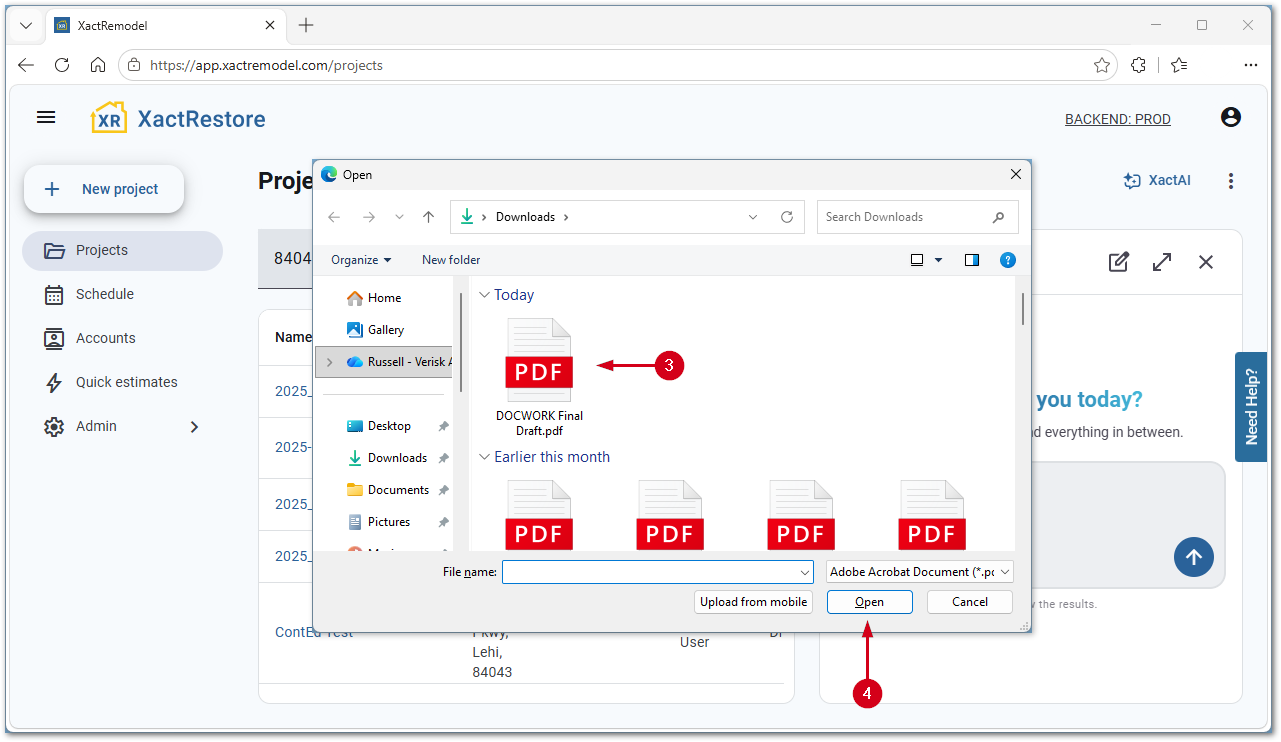
Task: Refresh the browser page
Action: (x=62, y=65)
